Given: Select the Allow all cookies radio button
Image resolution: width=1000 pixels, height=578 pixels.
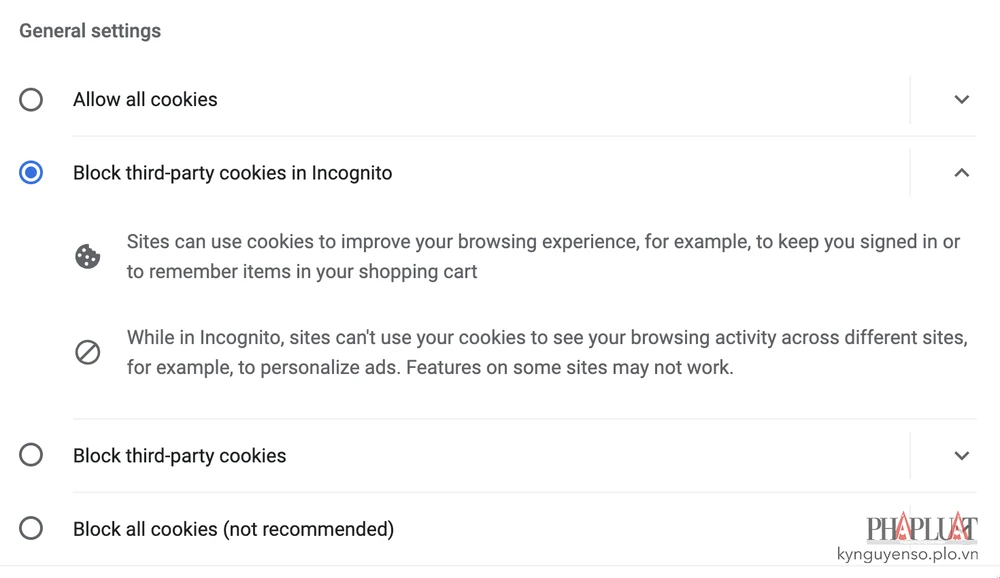Looking at the screenshot, I should (x=31, y=99).
